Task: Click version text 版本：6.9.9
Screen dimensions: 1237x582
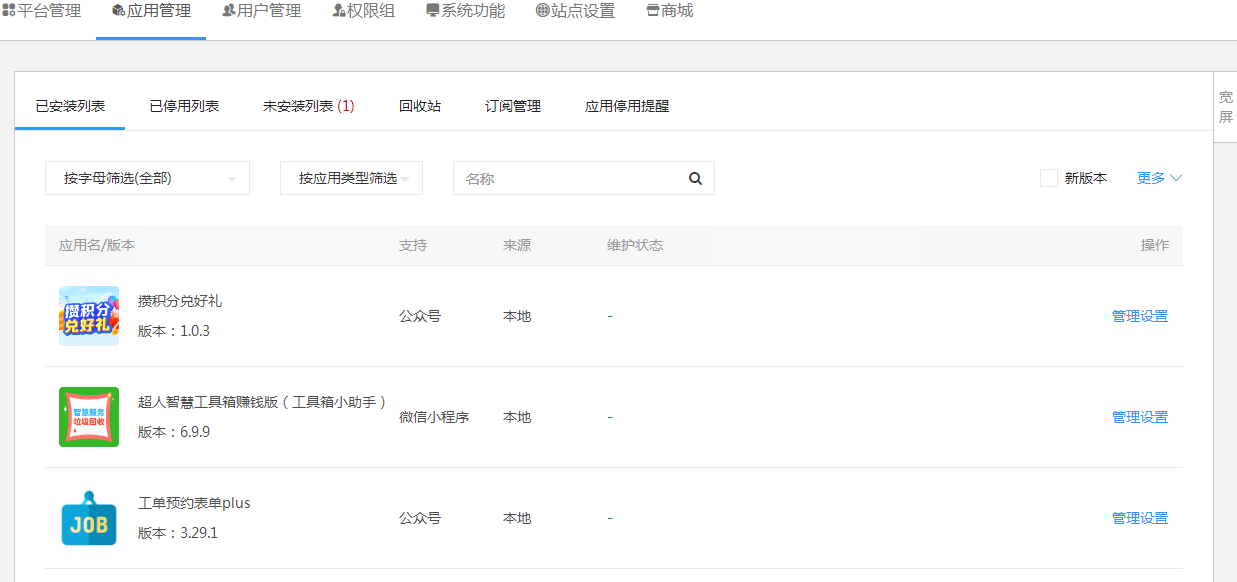Action: click(x=174, y=432)
